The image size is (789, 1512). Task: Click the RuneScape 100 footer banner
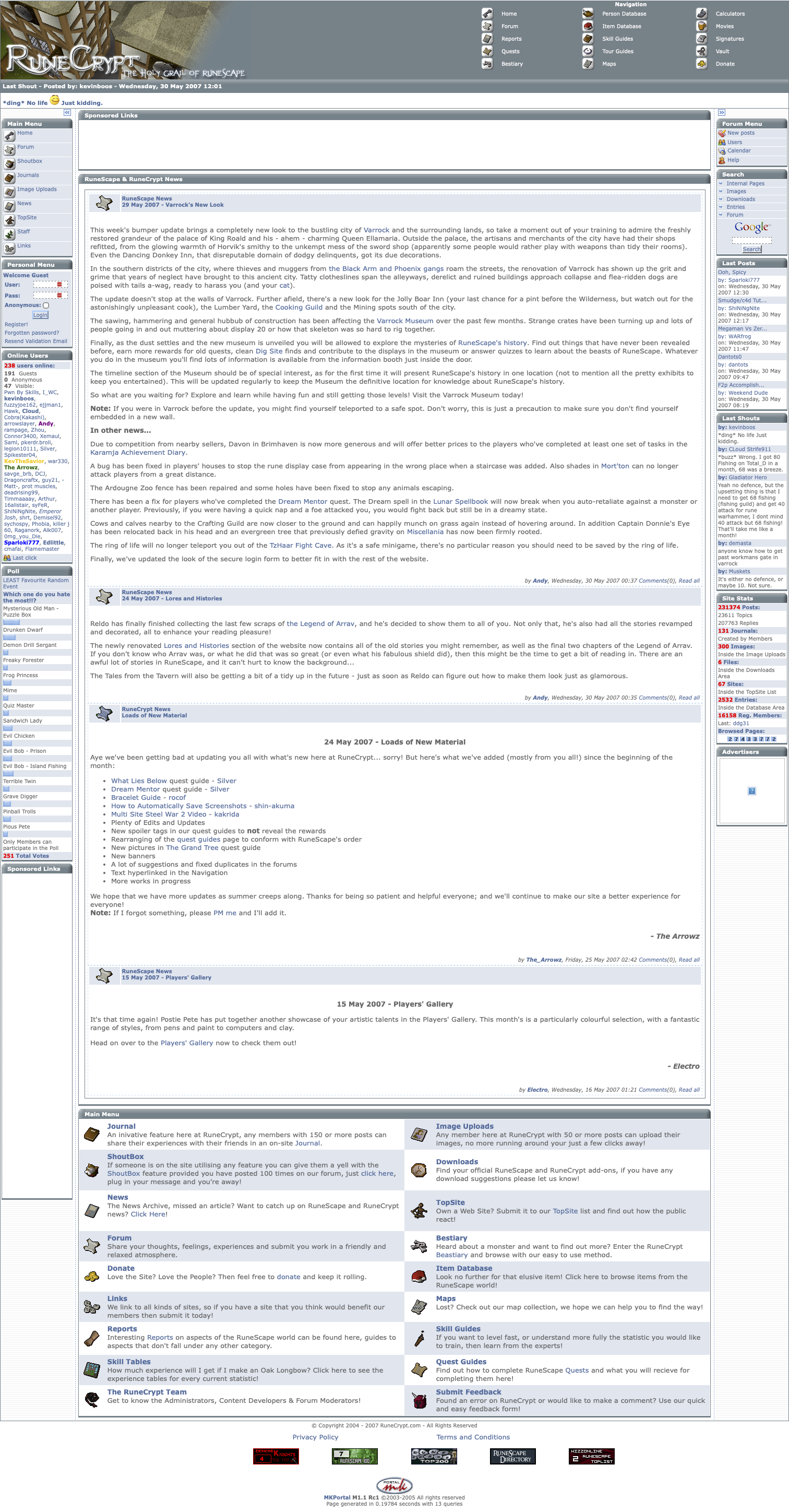point(355,1456)
